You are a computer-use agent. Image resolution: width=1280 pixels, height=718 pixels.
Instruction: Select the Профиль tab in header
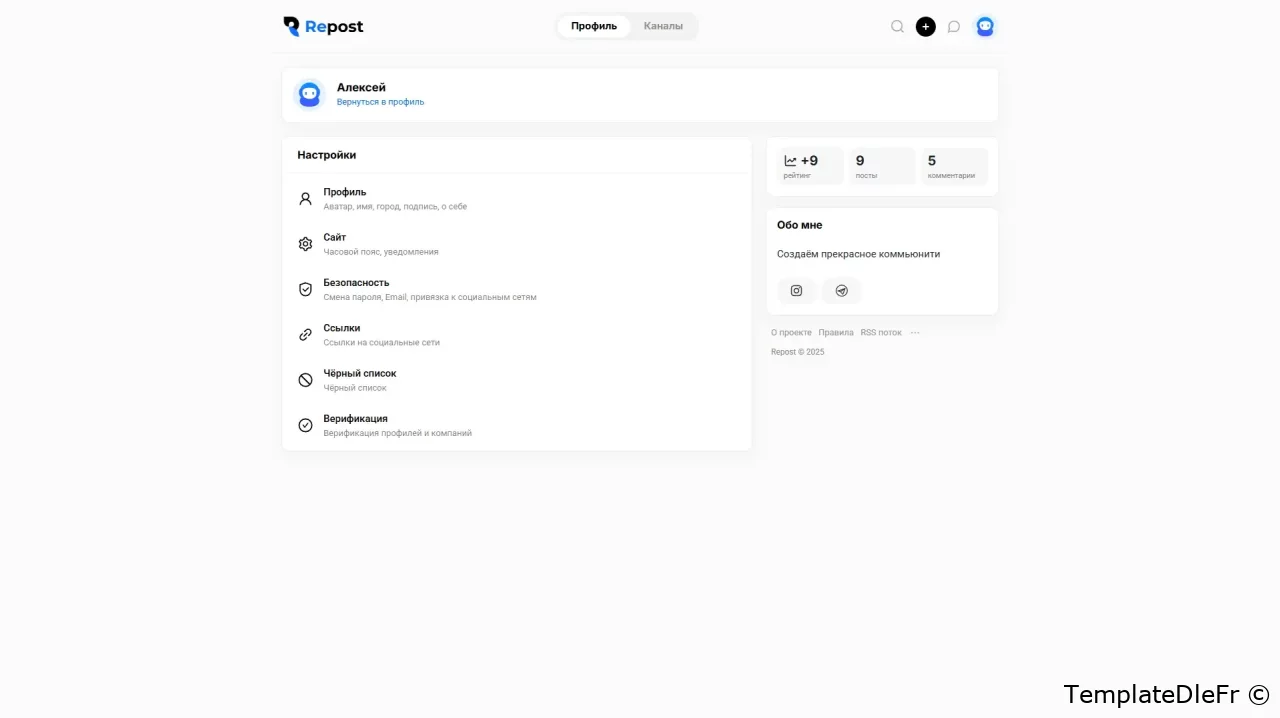point(594,26)
